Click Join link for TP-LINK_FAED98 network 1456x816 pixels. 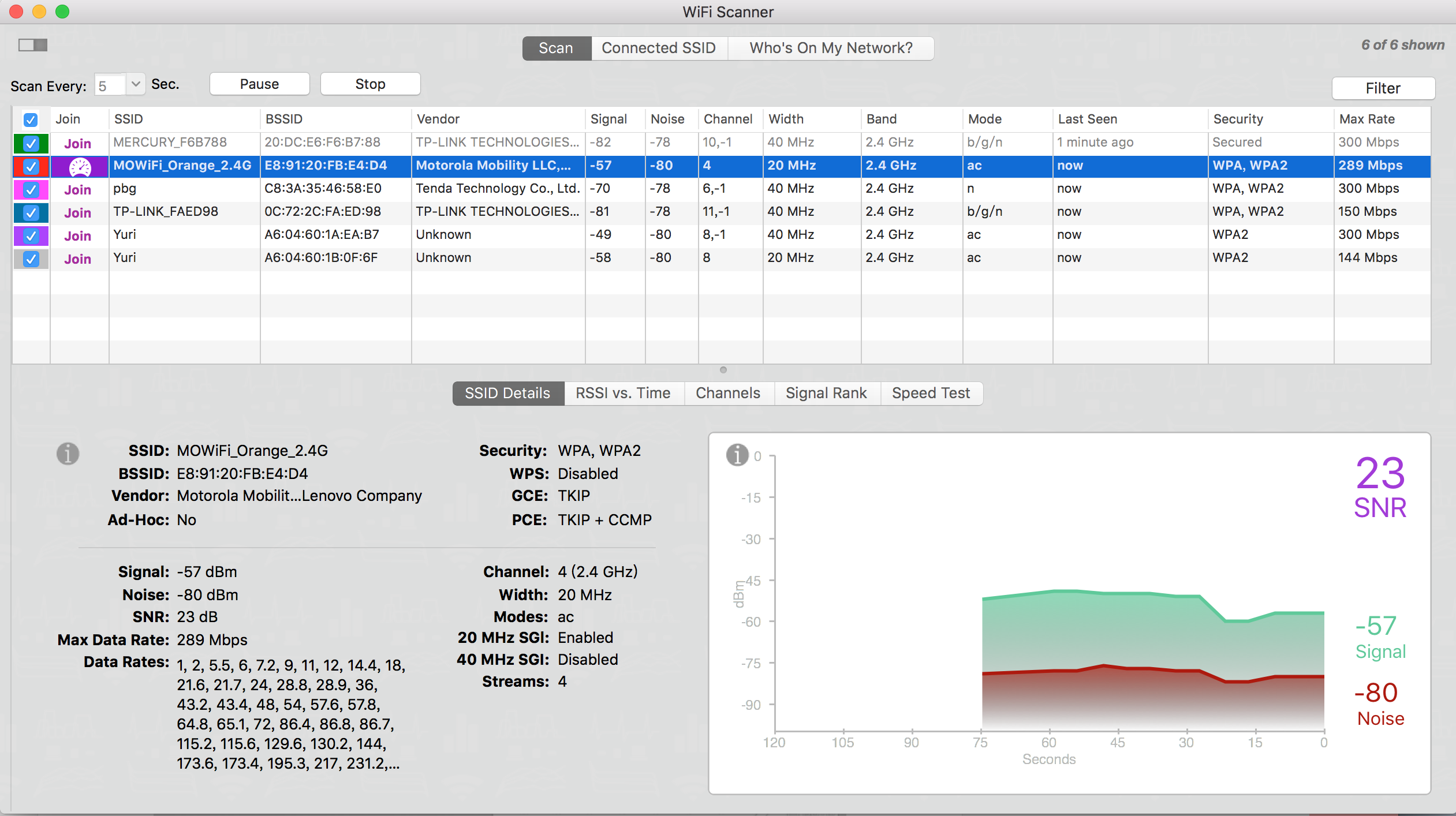77,213
